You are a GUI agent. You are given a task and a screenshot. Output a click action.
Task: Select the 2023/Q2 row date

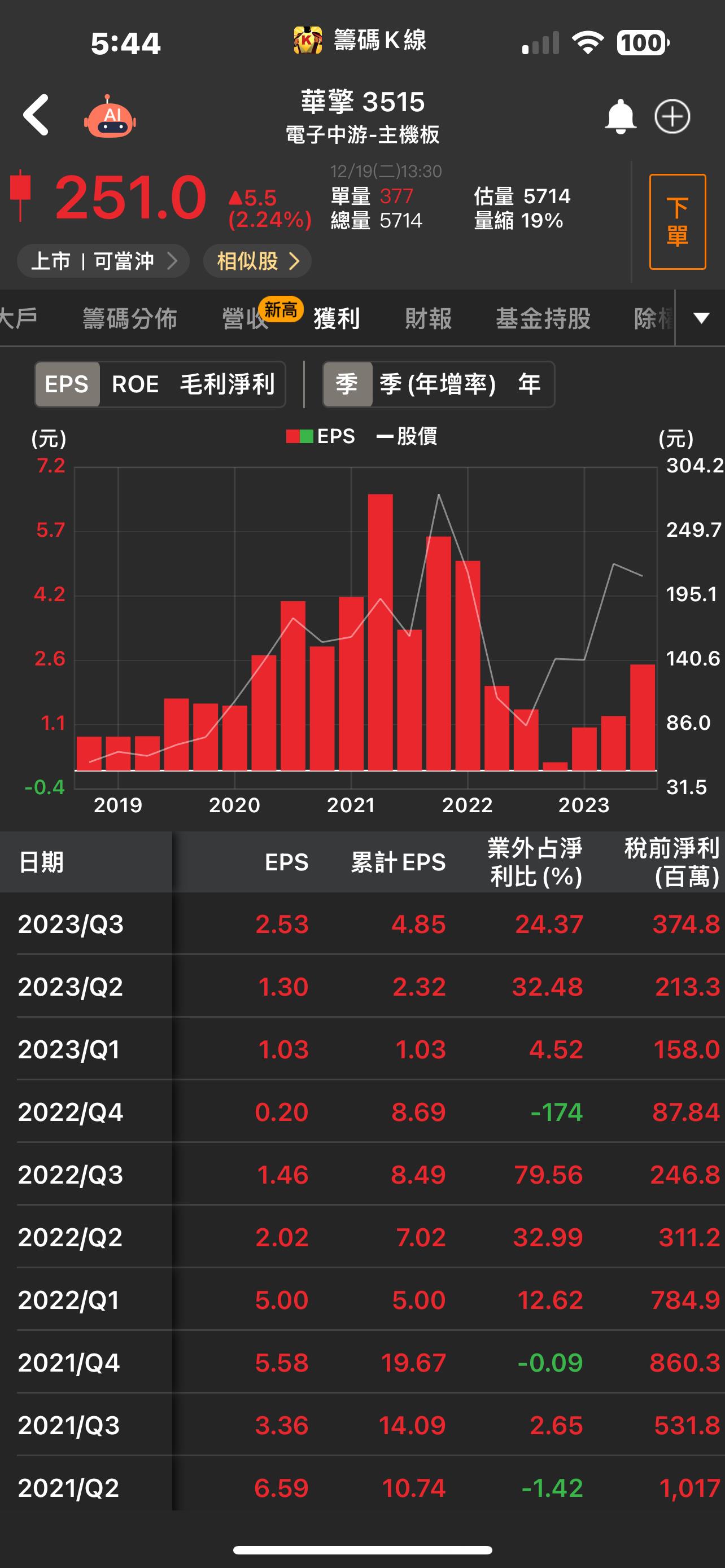pyautogui.click(x=71, y=987)
